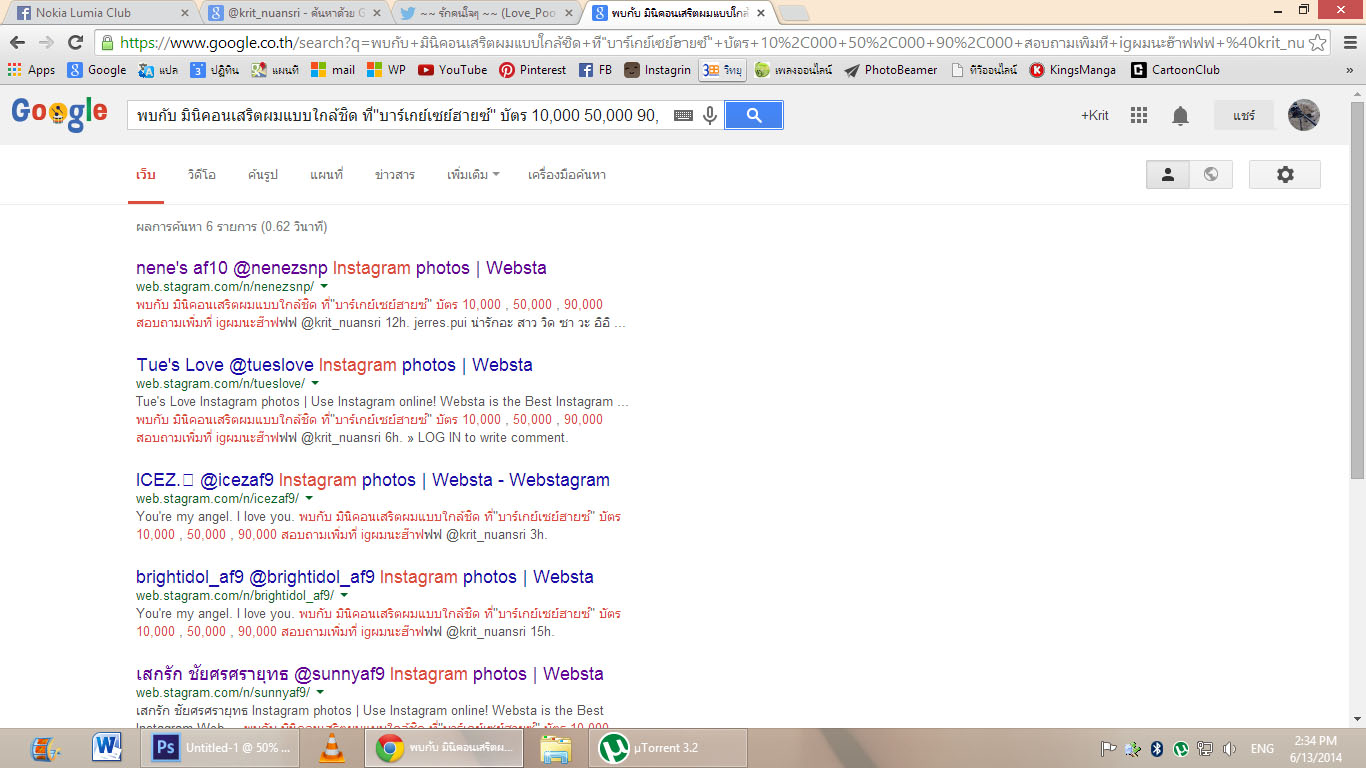Open เครื่องมือค้นหา search tools
The image size is (1366, 768).
(567, 175)
